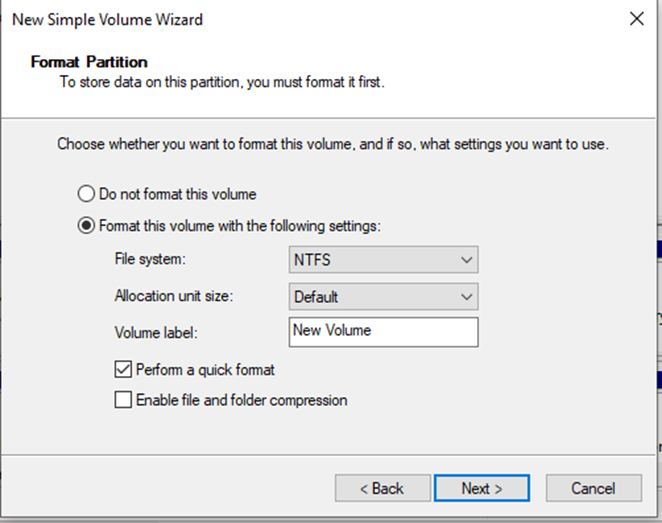This screenshot has width=662, height=523.
Task: Choose "Format this volume with the following settings"
Action: [x=87, y=226]
